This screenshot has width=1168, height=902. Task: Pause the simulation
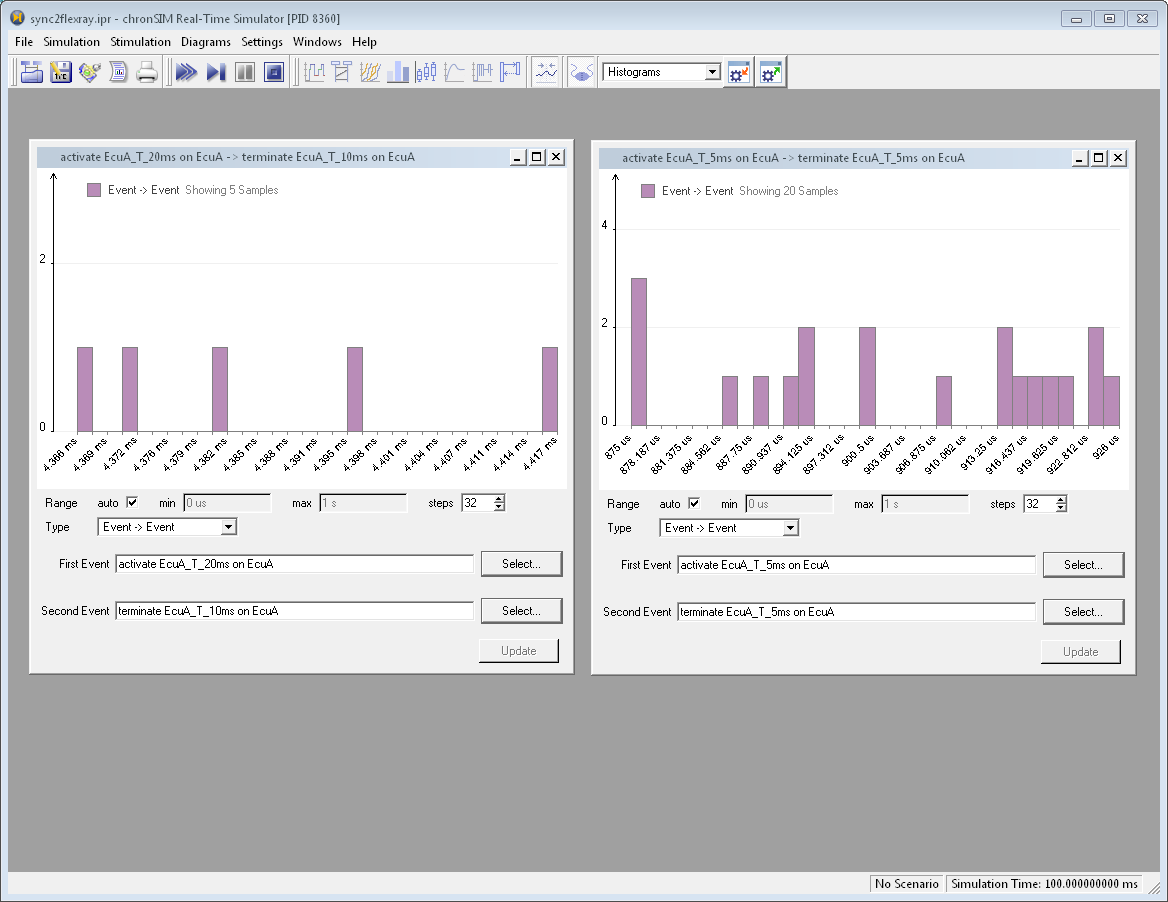pos(245,72)
